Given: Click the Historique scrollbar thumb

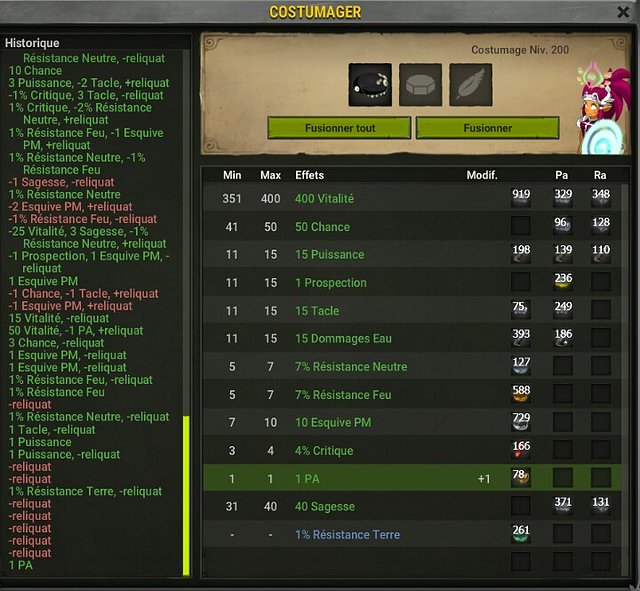Looking at the screenshot, I should click(186, 495).
